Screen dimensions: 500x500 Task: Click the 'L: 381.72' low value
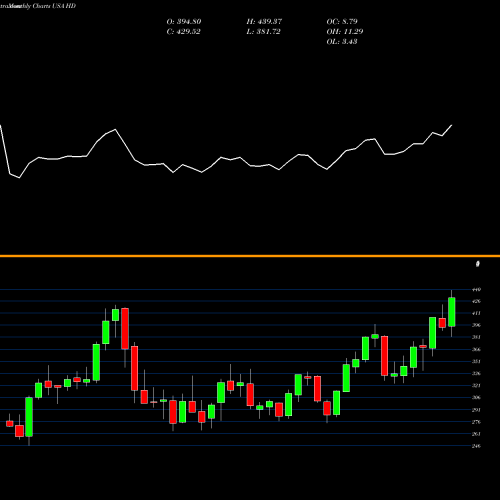263,32
